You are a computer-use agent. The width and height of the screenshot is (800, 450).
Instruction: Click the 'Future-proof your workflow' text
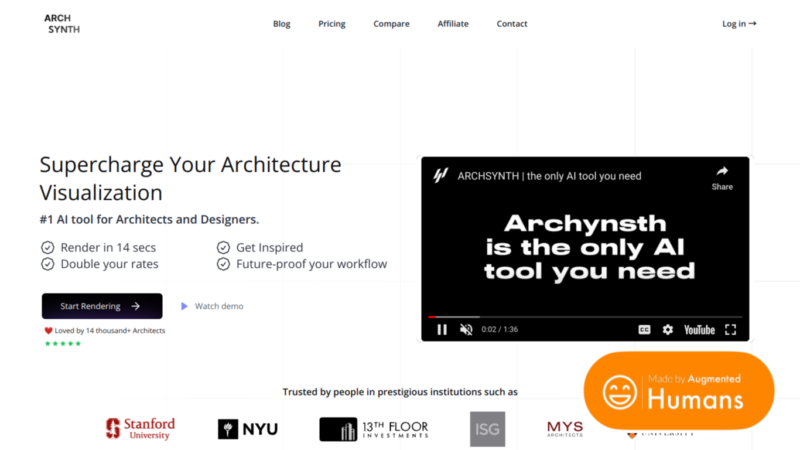(311, 264)
